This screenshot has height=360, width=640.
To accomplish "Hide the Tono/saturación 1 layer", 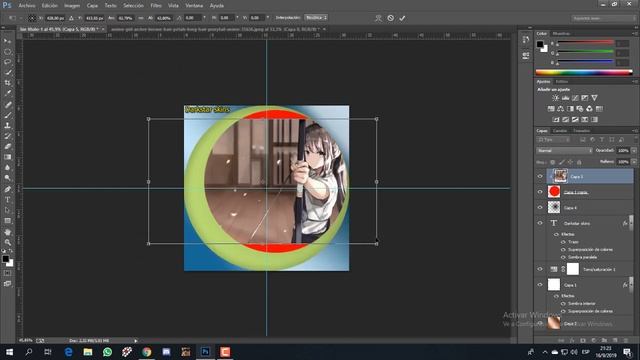I will click(540, 269).
